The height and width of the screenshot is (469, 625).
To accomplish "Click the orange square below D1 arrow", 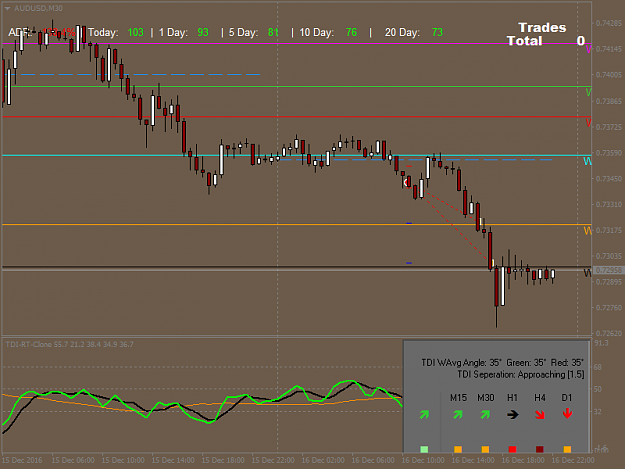I will click(x=567, y=449).
